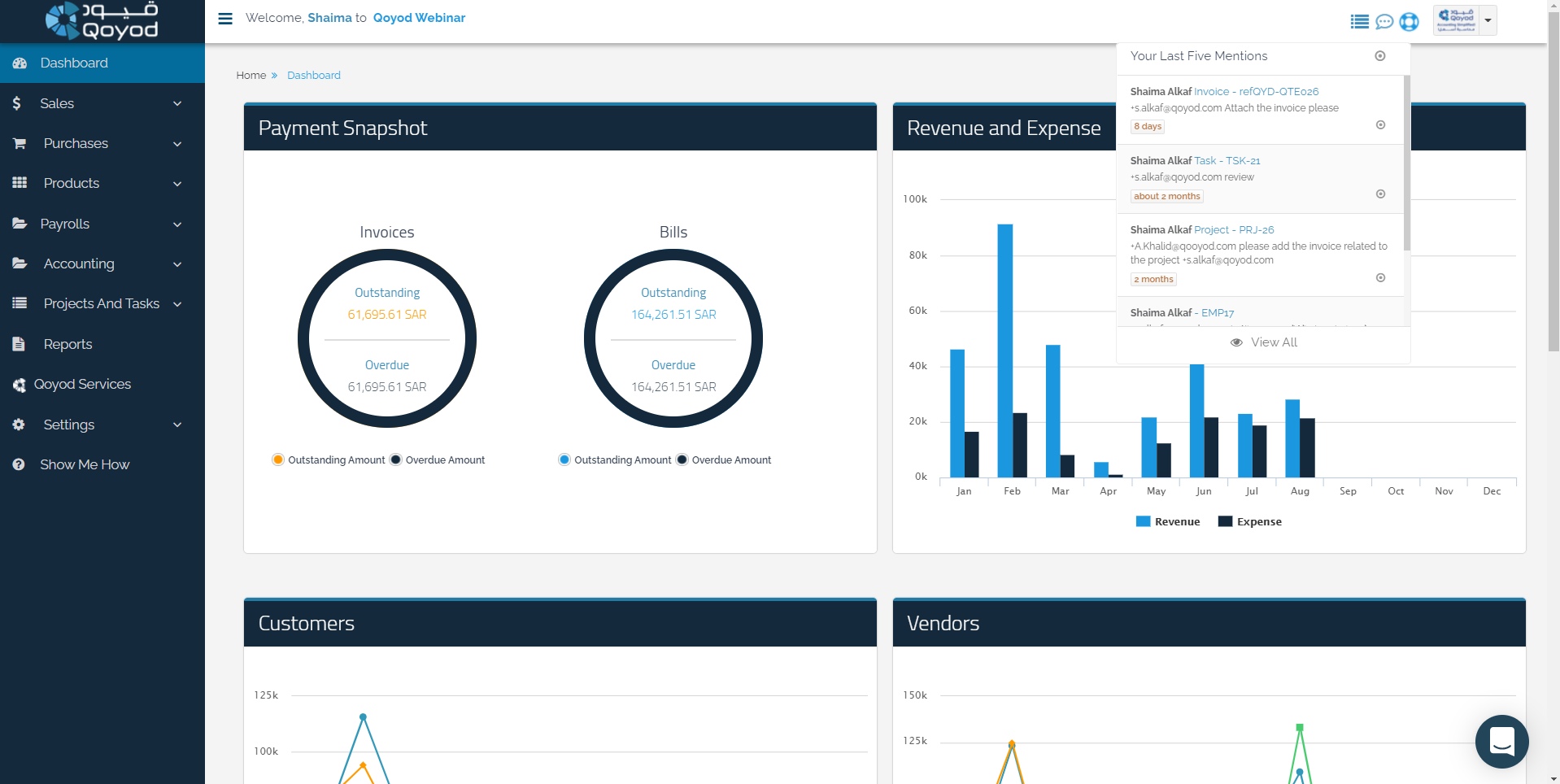
Task: Click the hamburger menu icon
Action: click(x=225, y=19)
